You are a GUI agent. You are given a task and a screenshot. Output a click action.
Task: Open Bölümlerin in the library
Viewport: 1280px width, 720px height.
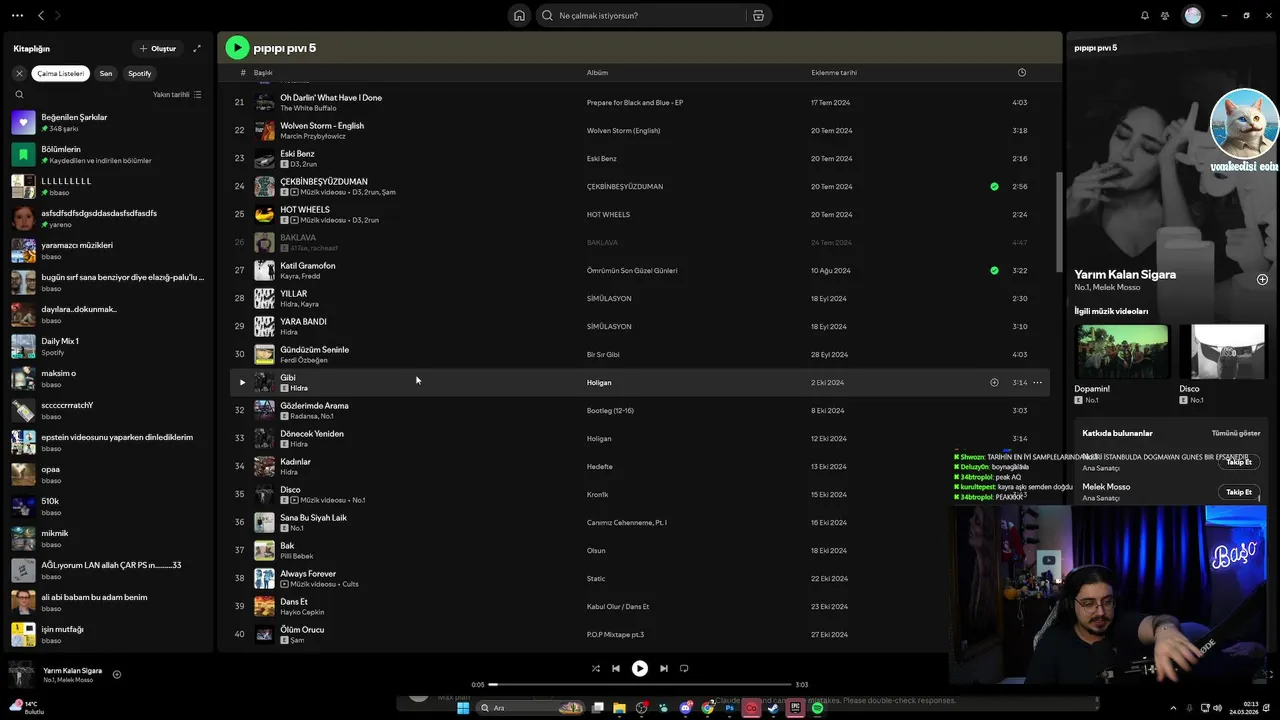(107, 154)
